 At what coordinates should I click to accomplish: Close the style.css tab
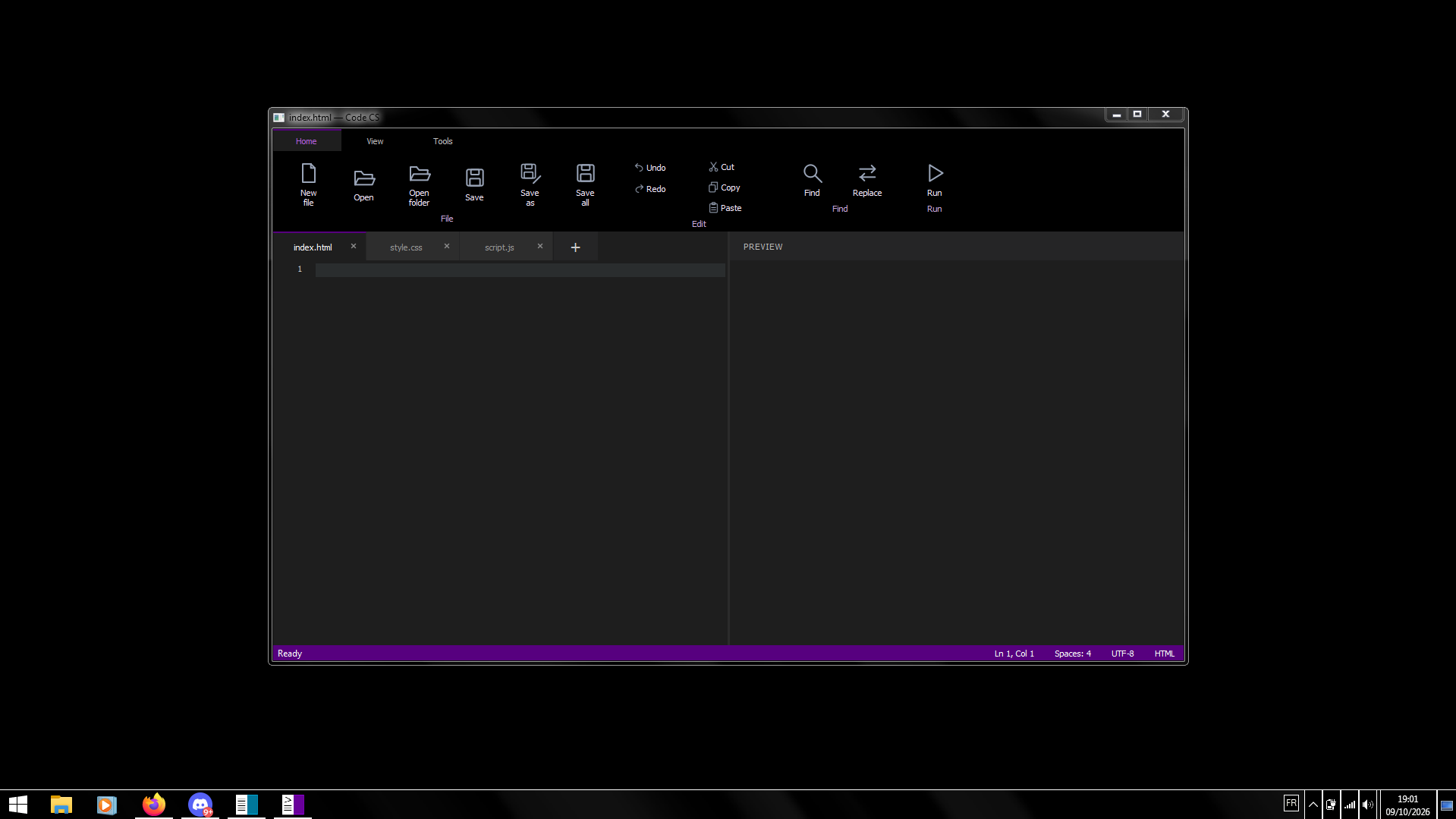pyautogui.click(x=447, y=247)
